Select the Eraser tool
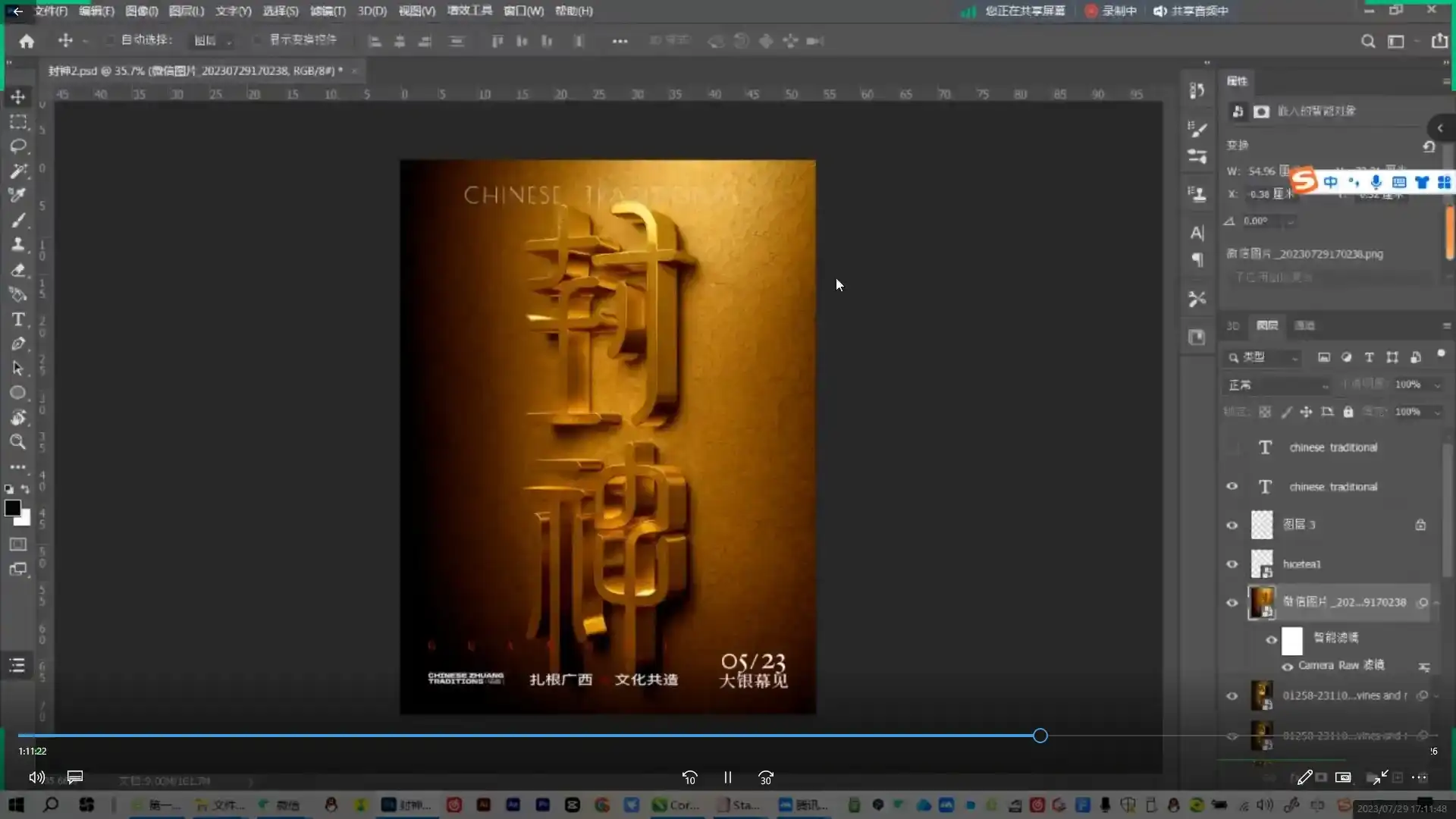1456x819 pixels. coord(18,270)
